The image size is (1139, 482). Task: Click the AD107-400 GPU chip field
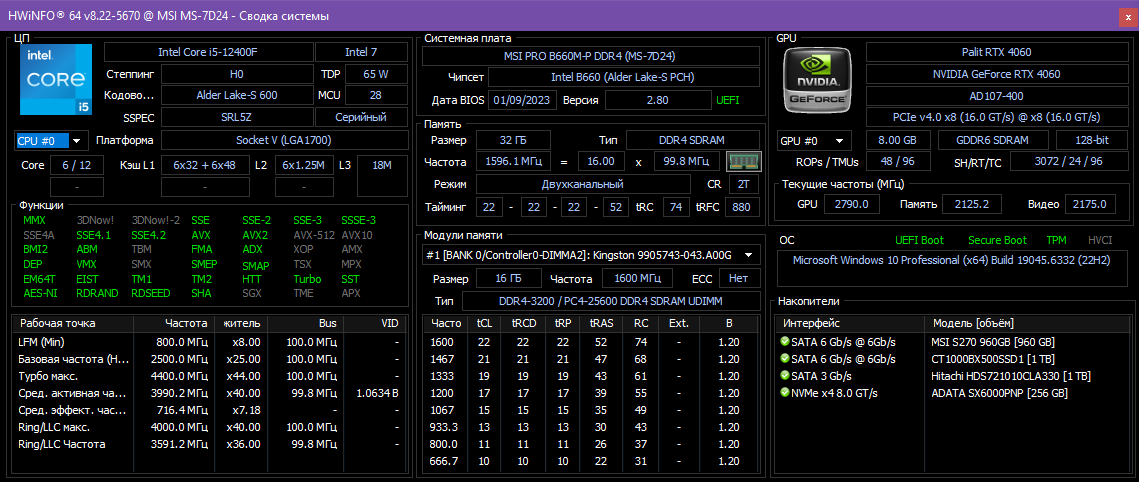click(996, 96)
